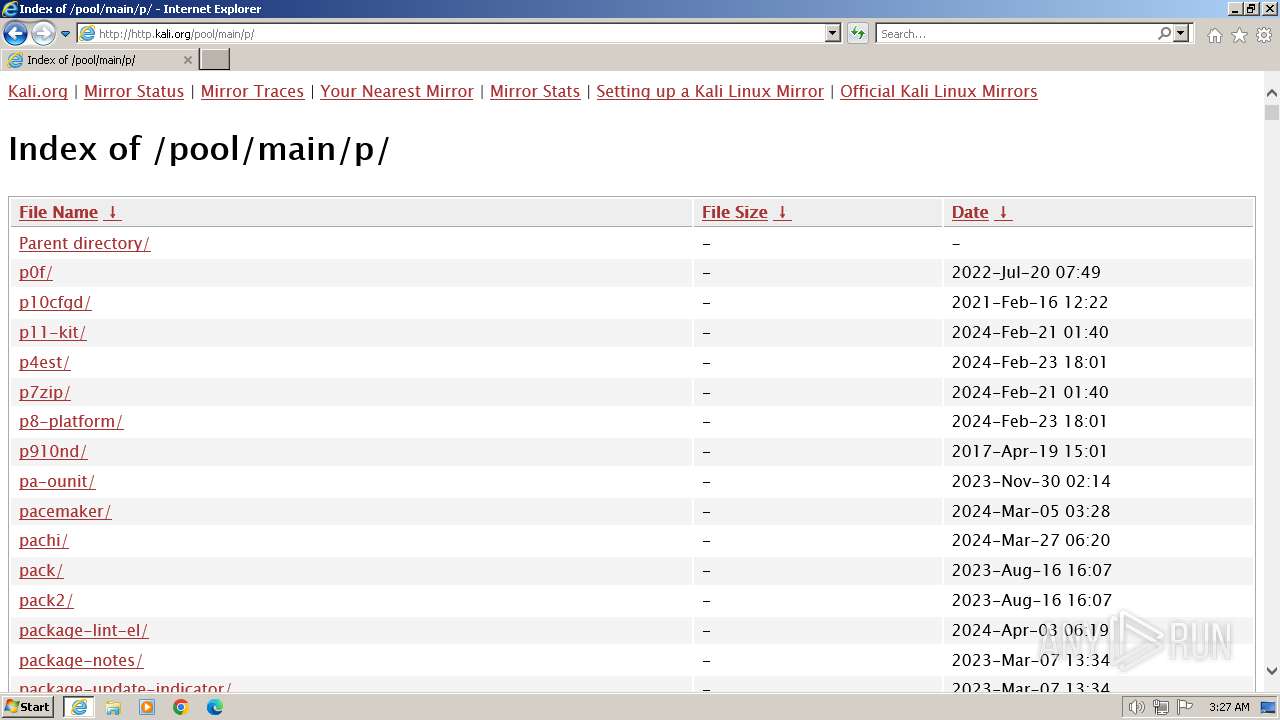Go to Parent directory/

click(x=84, y=243)
